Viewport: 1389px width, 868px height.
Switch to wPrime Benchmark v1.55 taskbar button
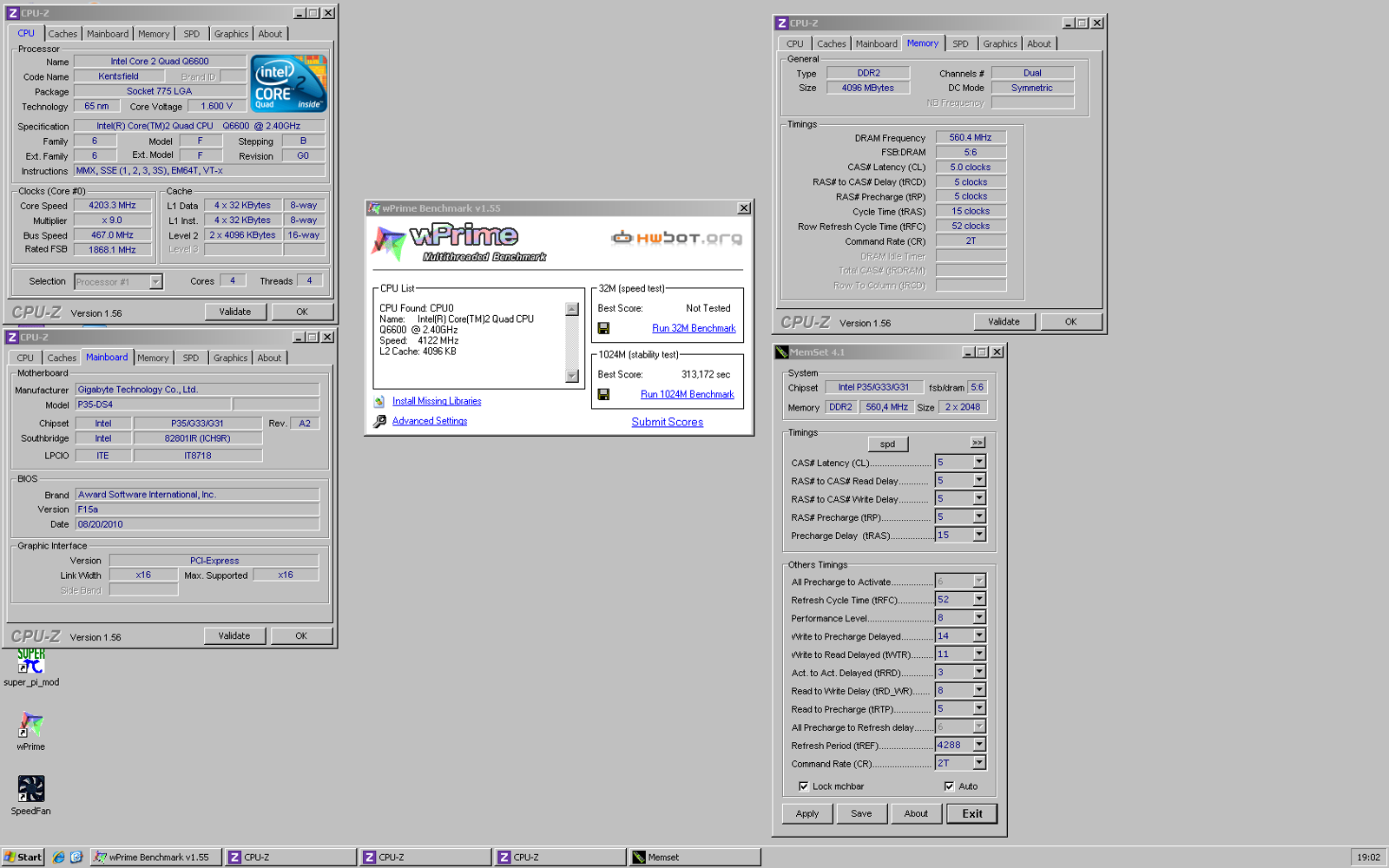coord(156,857)
